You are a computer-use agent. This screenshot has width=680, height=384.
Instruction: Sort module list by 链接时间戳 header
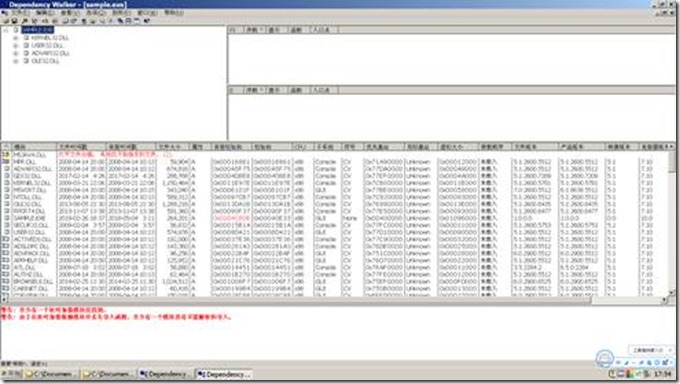tap(131, 147)
